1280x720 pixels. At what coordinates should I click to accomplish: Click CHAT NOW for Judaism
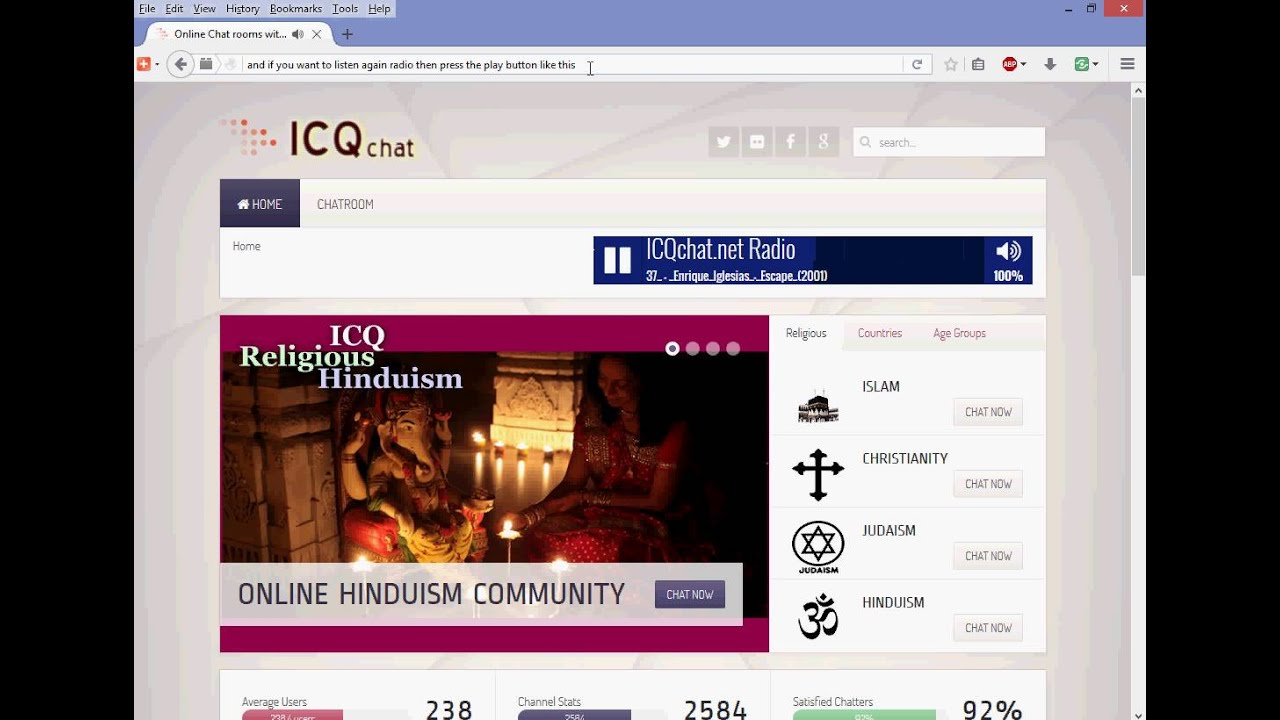(988, 556)
